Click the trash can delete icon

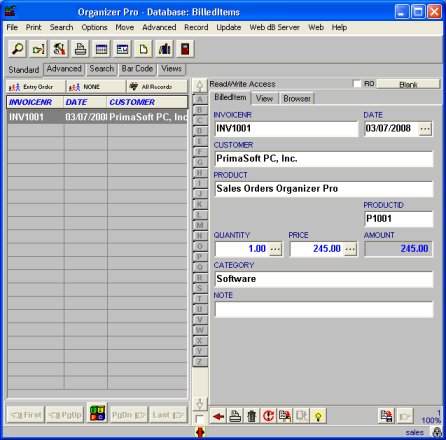[x=252, y=416]
